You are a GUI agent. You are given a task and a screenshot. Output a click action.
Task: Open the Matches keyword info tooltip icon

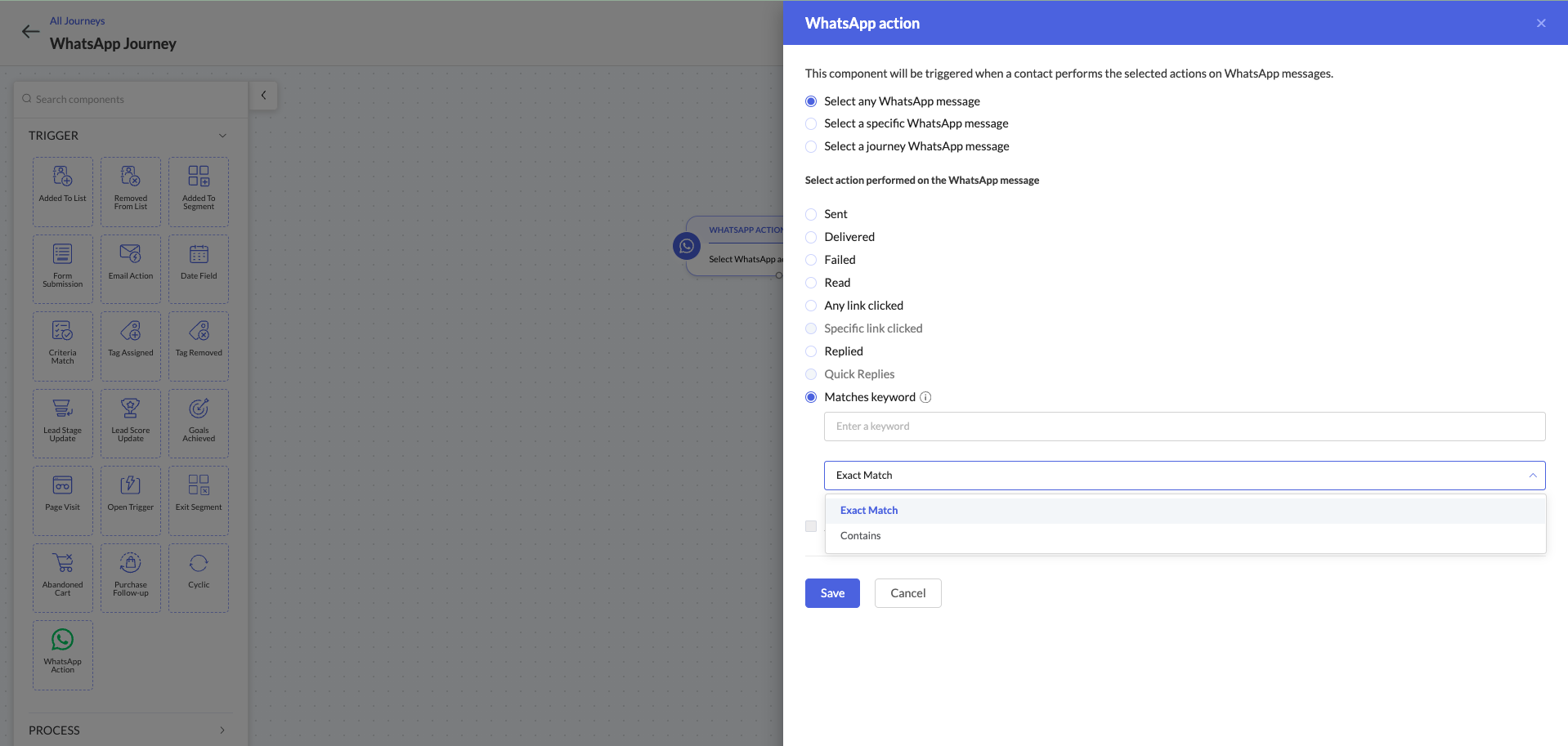925,397
